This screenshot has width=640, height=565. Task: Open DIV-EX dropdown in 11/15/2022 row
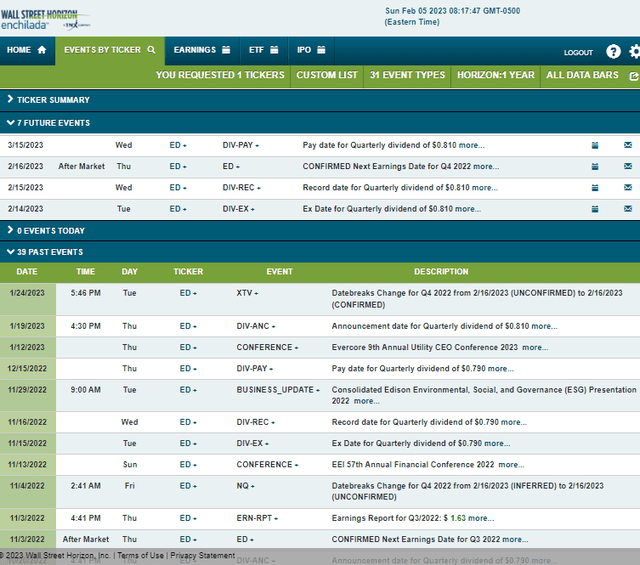252,443
